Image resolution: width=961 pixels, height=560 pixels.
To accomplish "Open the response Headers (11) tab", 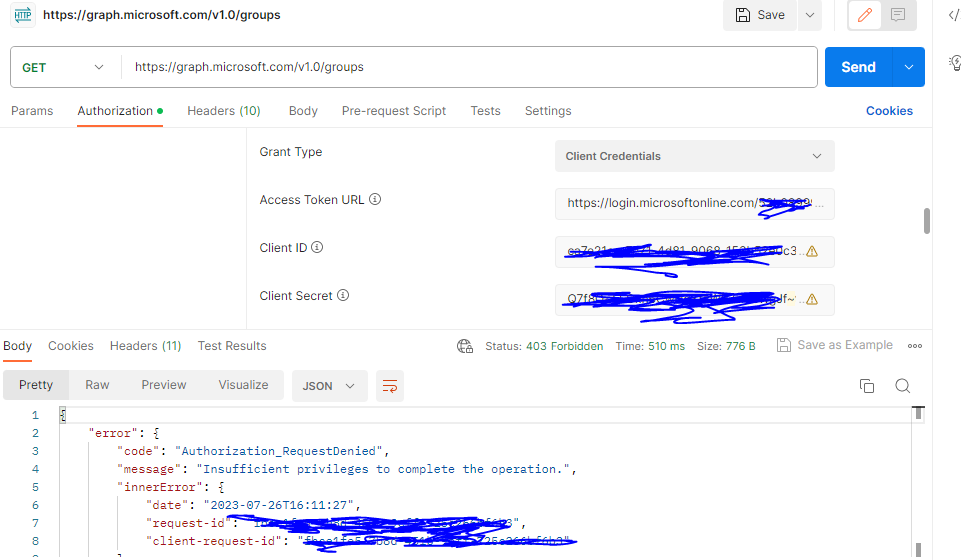I will point(145,346).
